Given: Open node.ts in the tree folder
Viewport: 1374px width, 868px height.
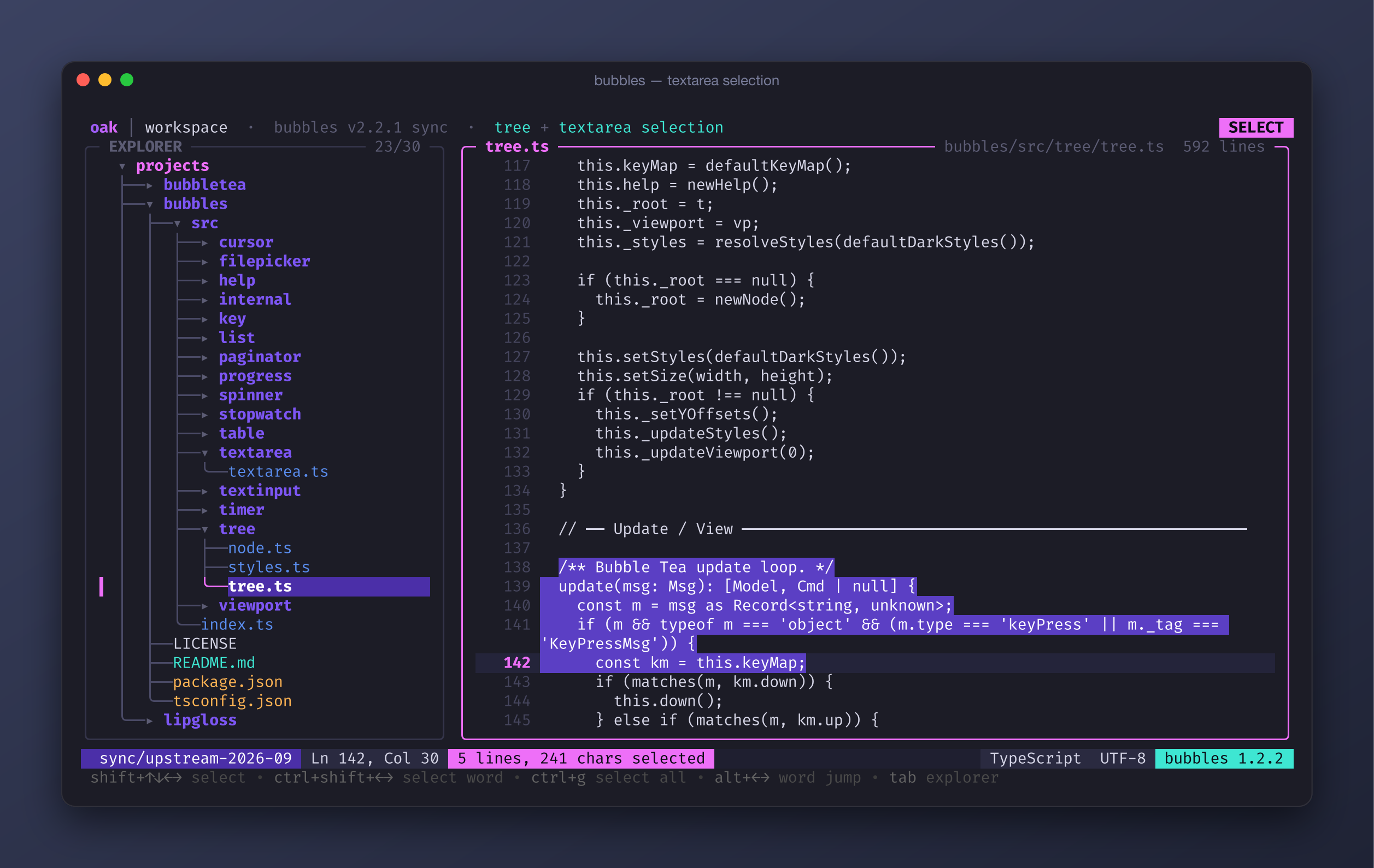Looking at the screenshot, I should [260, 548].
